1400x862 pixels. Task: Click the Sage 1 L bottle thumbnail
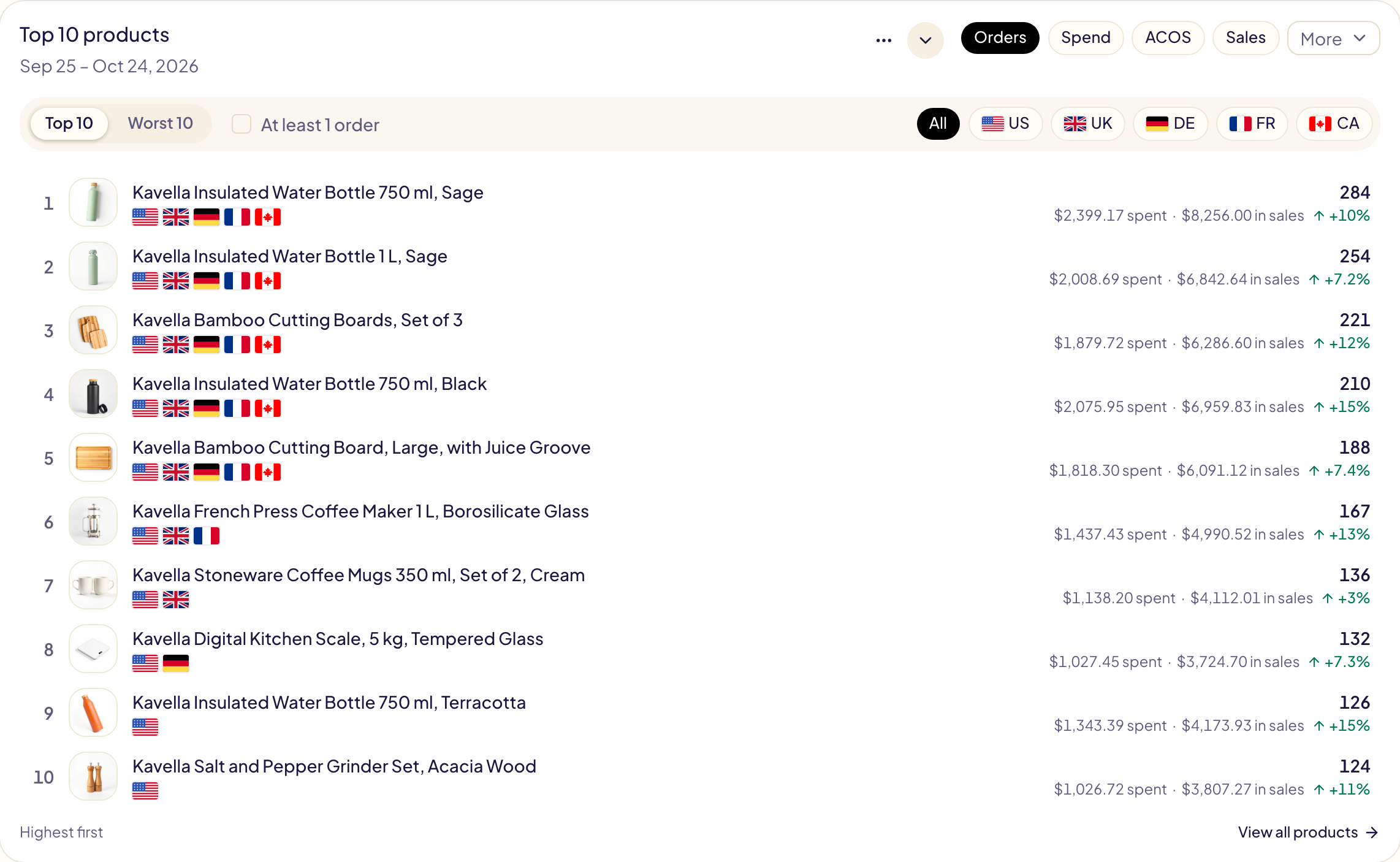tap(93, 266)
